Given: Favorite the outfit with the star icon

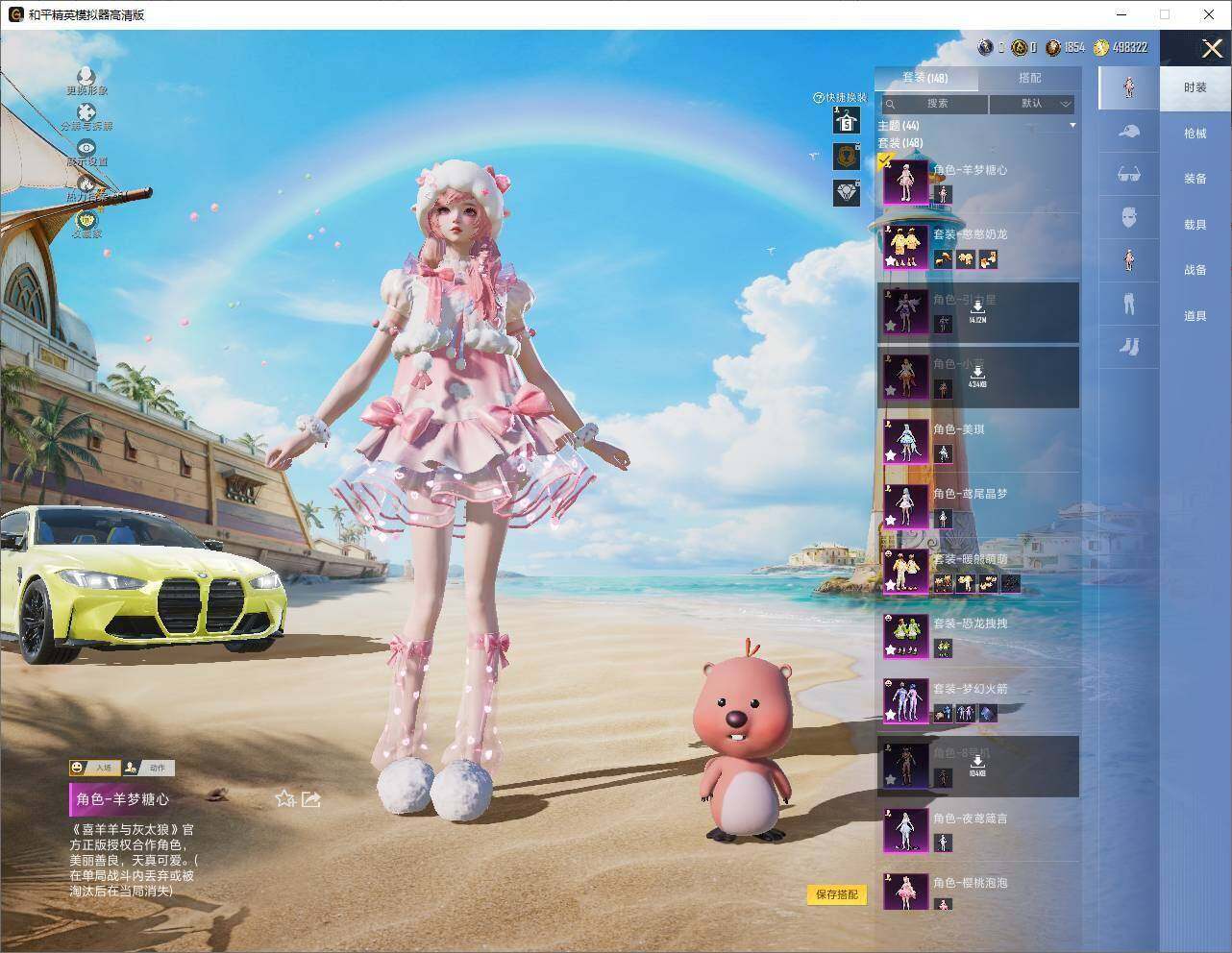Looking at the screenshot, I should click(x=284, y=798).
